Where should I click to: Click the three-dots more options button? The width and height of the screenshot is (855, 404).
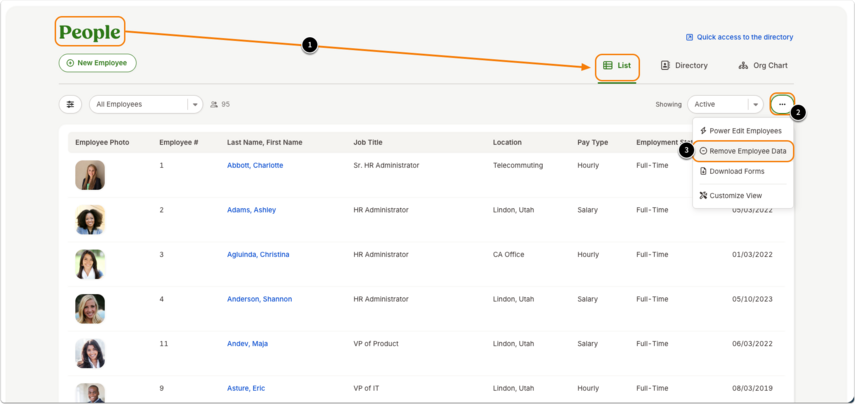(x=782, y=104)
